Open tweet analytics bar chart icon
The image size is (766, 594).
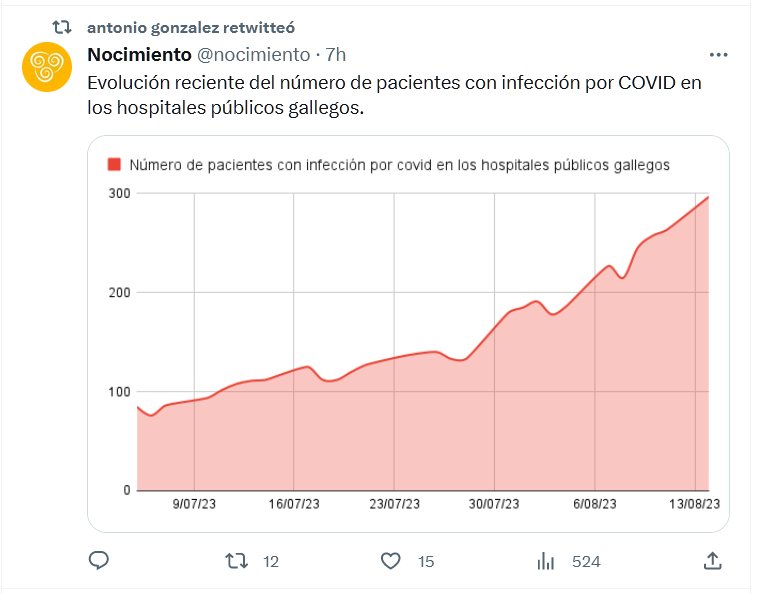(546, 561)
